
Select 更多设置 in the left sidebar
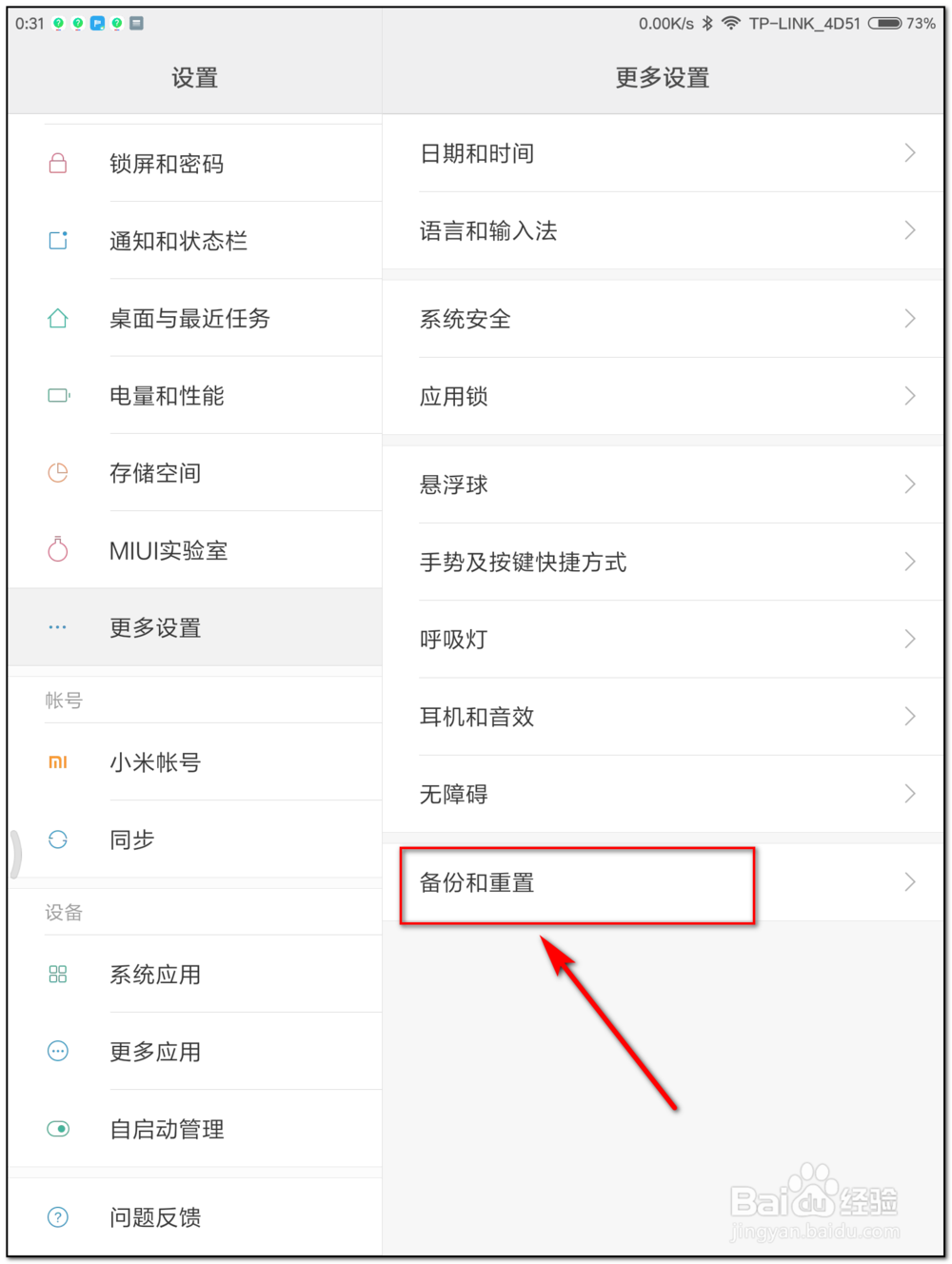coord(155,628)
